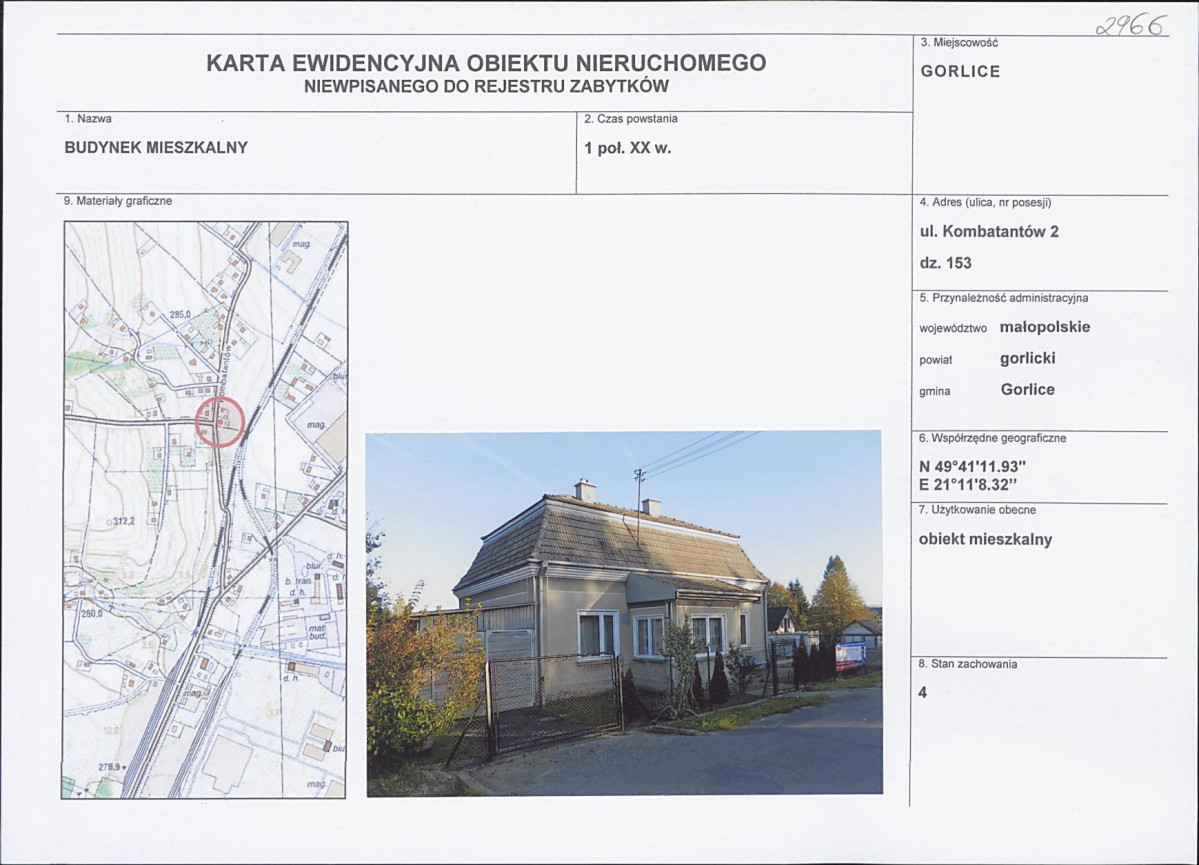Select the value 'gorlicki'
This screenshot has height=865, width=1199.
coord(1028,359)
